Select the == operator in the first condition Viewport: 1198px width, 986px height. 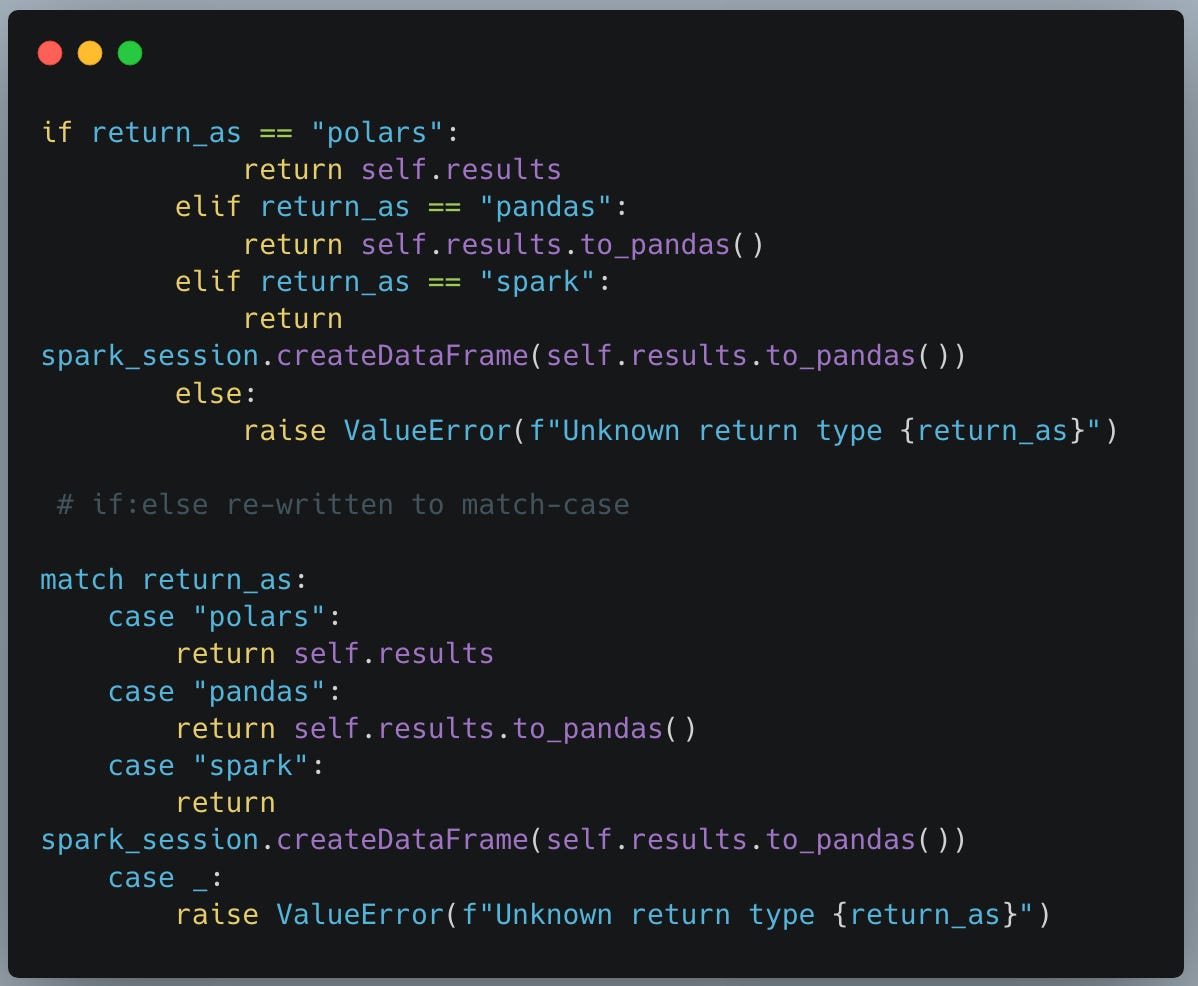click(x=275, y=131)
